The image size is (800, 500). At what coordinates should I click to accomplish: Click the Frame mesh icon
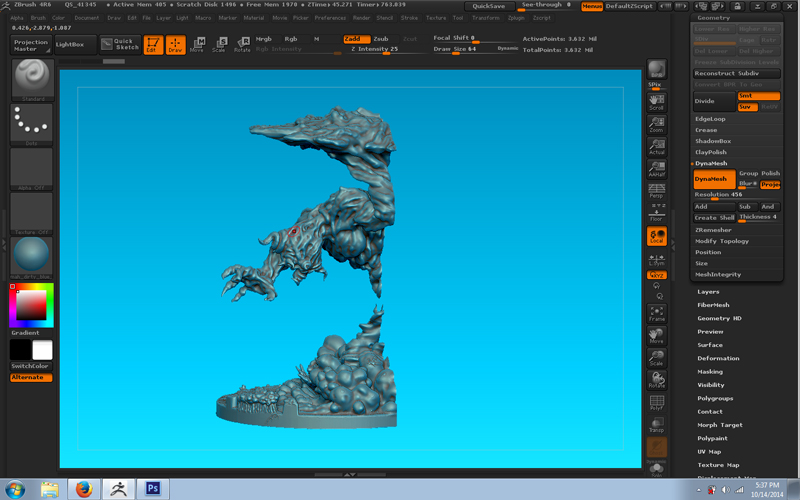point(657,313)
